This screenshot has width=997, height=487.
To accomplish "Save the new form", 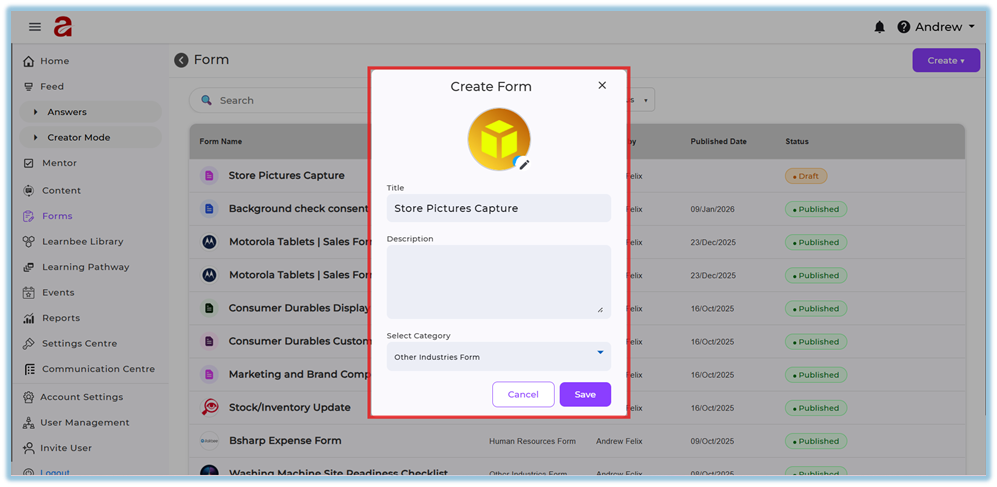I will click(585, 394).
